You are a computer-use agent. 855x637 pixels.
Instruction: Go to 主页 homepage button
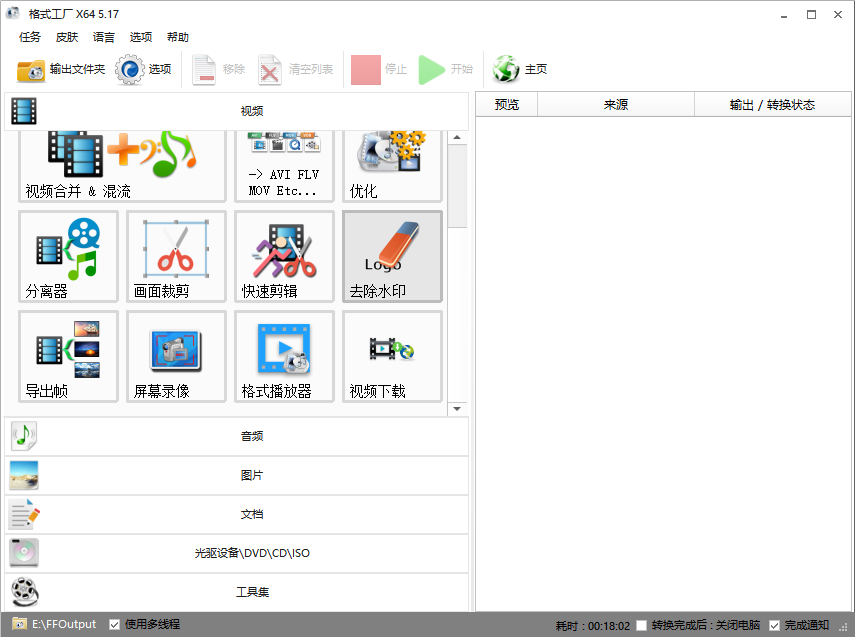[x=521, y=70]
